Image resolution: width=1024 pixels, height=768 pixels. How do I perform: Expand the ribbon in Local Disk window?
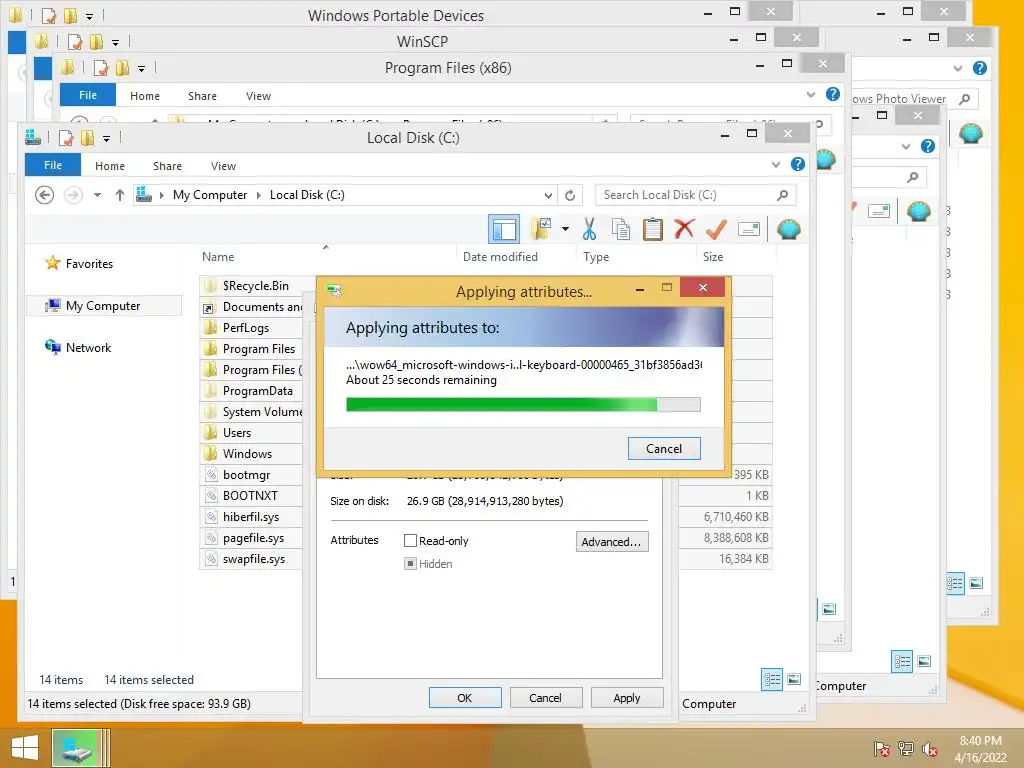click(x=776, y=165)
